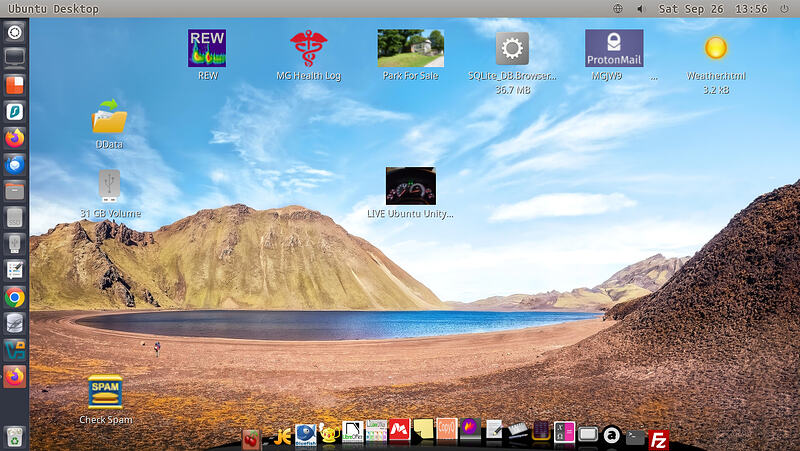Viewport: 800px width, 451px height.
Task: Open LibreOffice from the bottom dock
Action: 353,432
